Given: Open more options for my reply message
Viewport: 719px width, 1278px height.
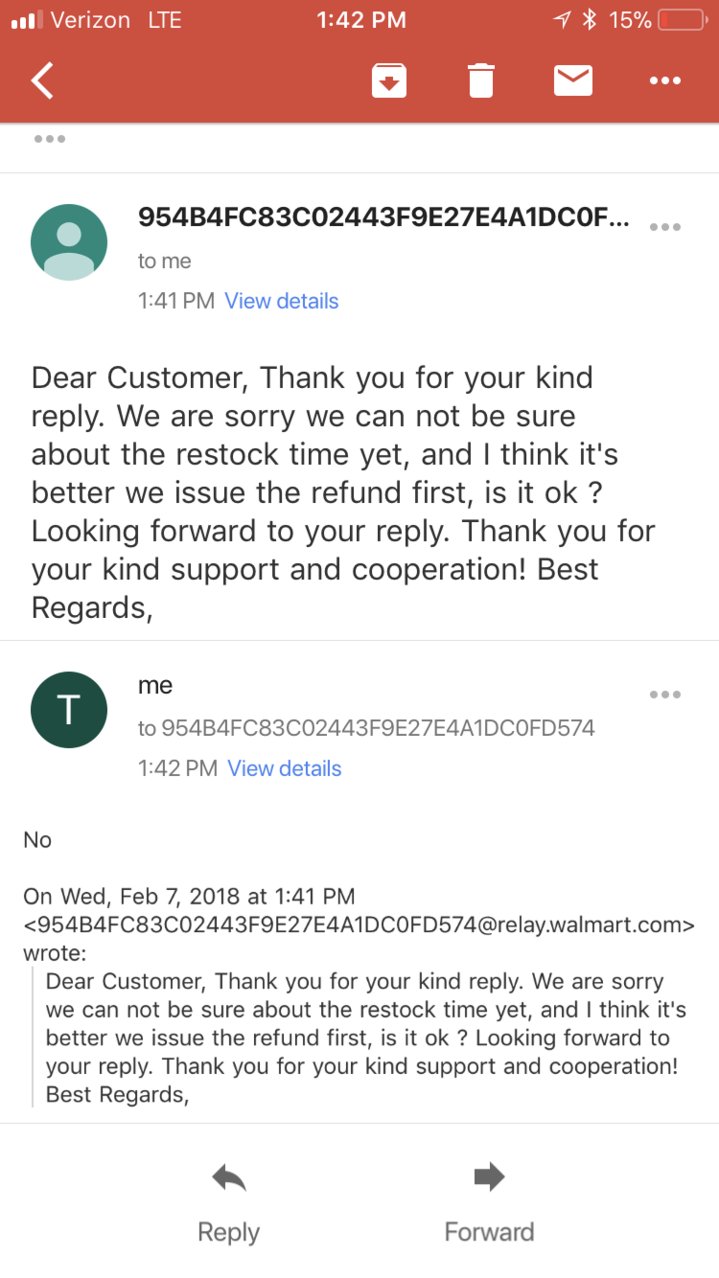Looking at the screenshot, I should (665, 695).
